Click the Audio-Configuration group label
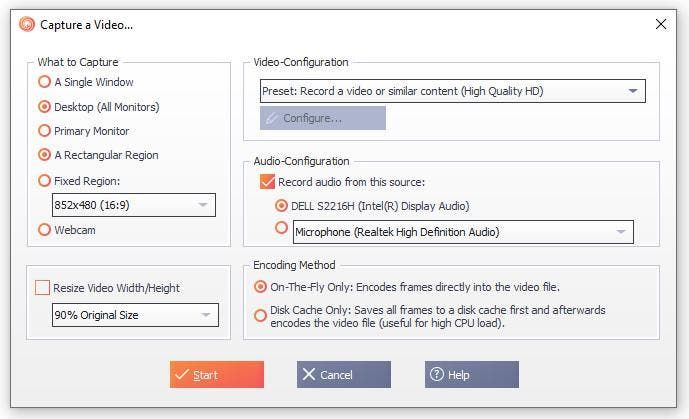689x419 pixels. pyautogui.click(x=301, y=161)
